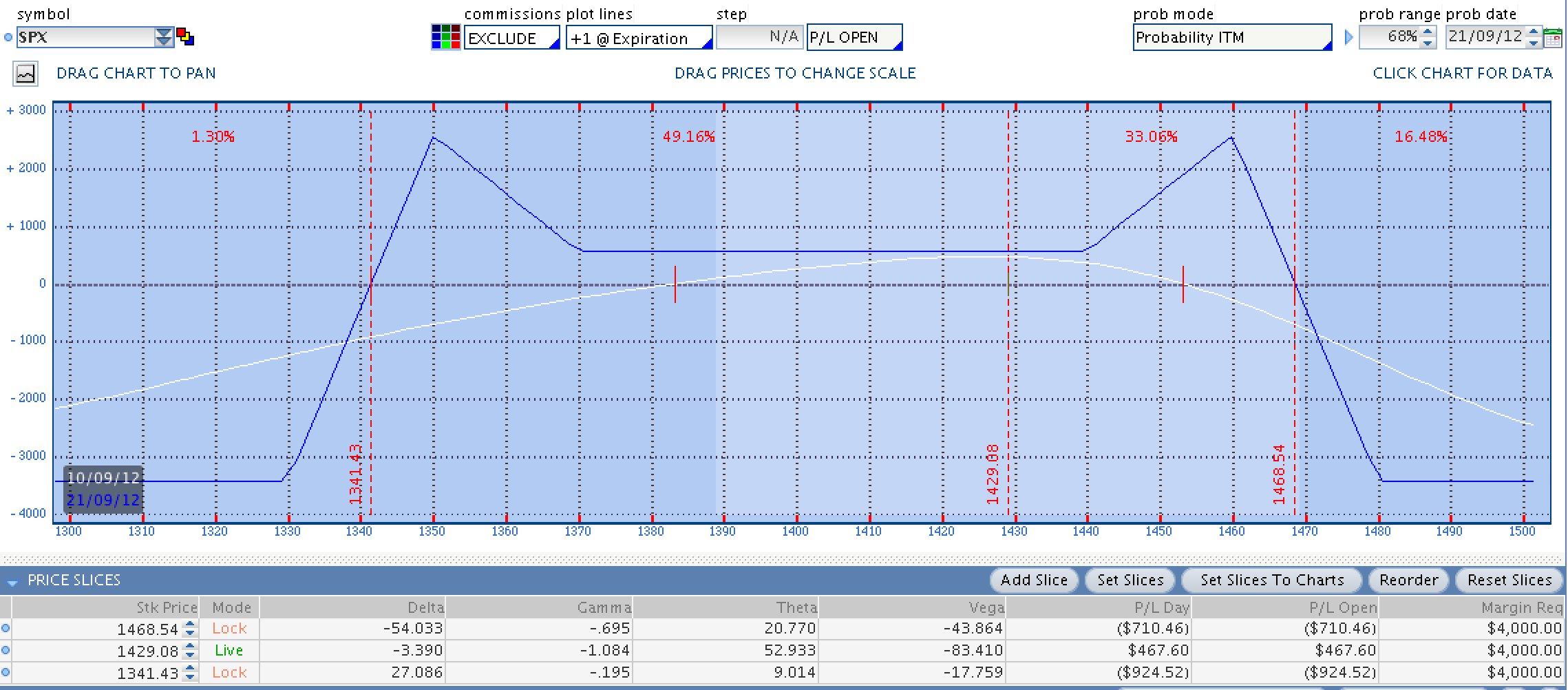Adjust the prob date 21/09/12 stepper
The image size is (1568, 690).
1534,37
